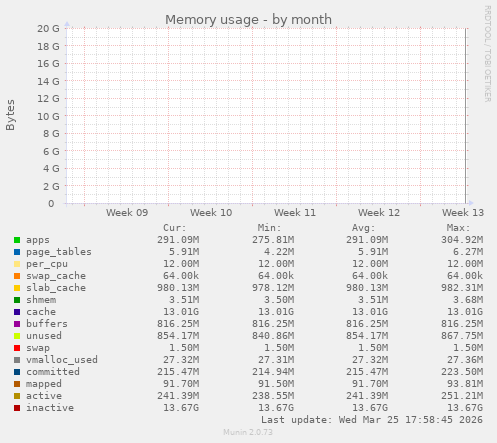Click the dark red inactive legend swatch
497x443 pixels.
pos(17,408)
